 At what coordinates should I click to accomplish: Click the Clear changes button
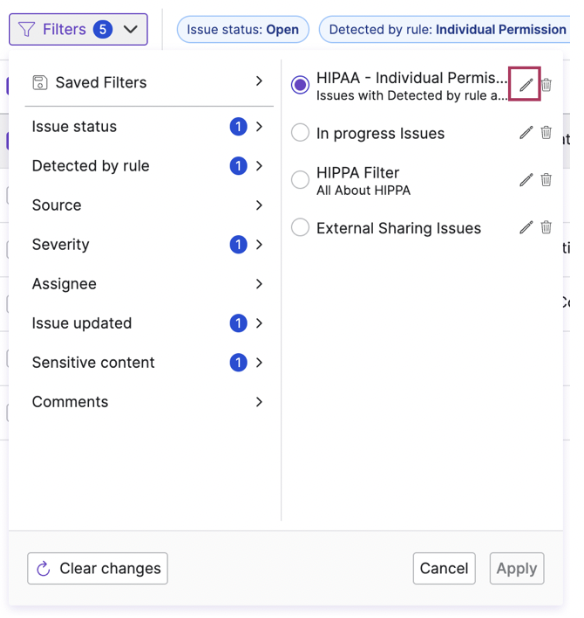coord(97,568)
